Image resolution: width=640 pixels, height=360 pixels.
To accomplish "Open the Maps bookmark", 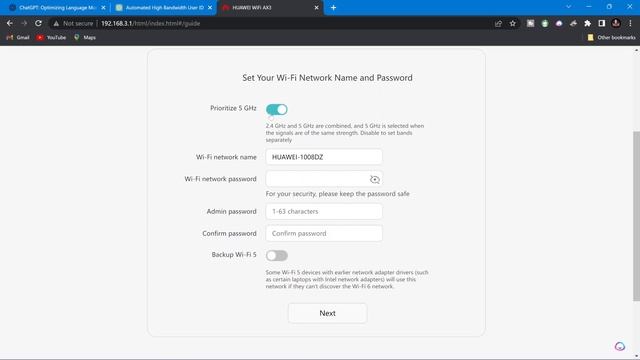I will pyautogui.click(x=85, y=38).
